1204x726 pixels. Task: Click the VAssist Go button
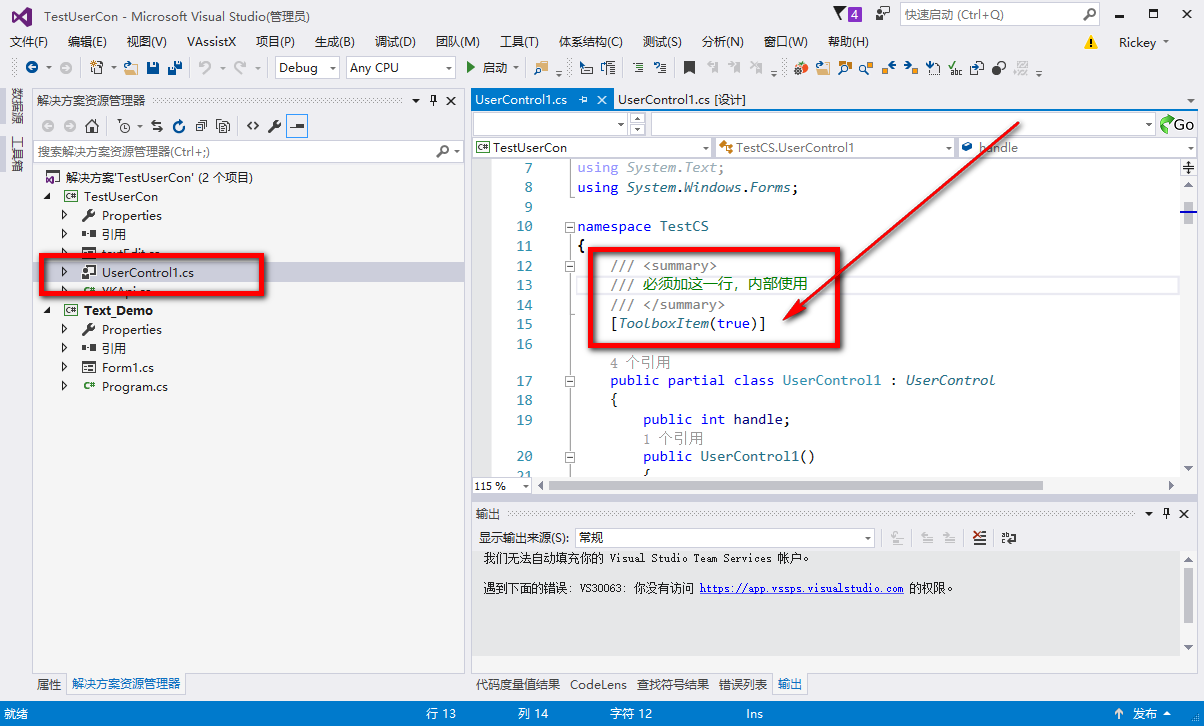(x=1177, y=124)
